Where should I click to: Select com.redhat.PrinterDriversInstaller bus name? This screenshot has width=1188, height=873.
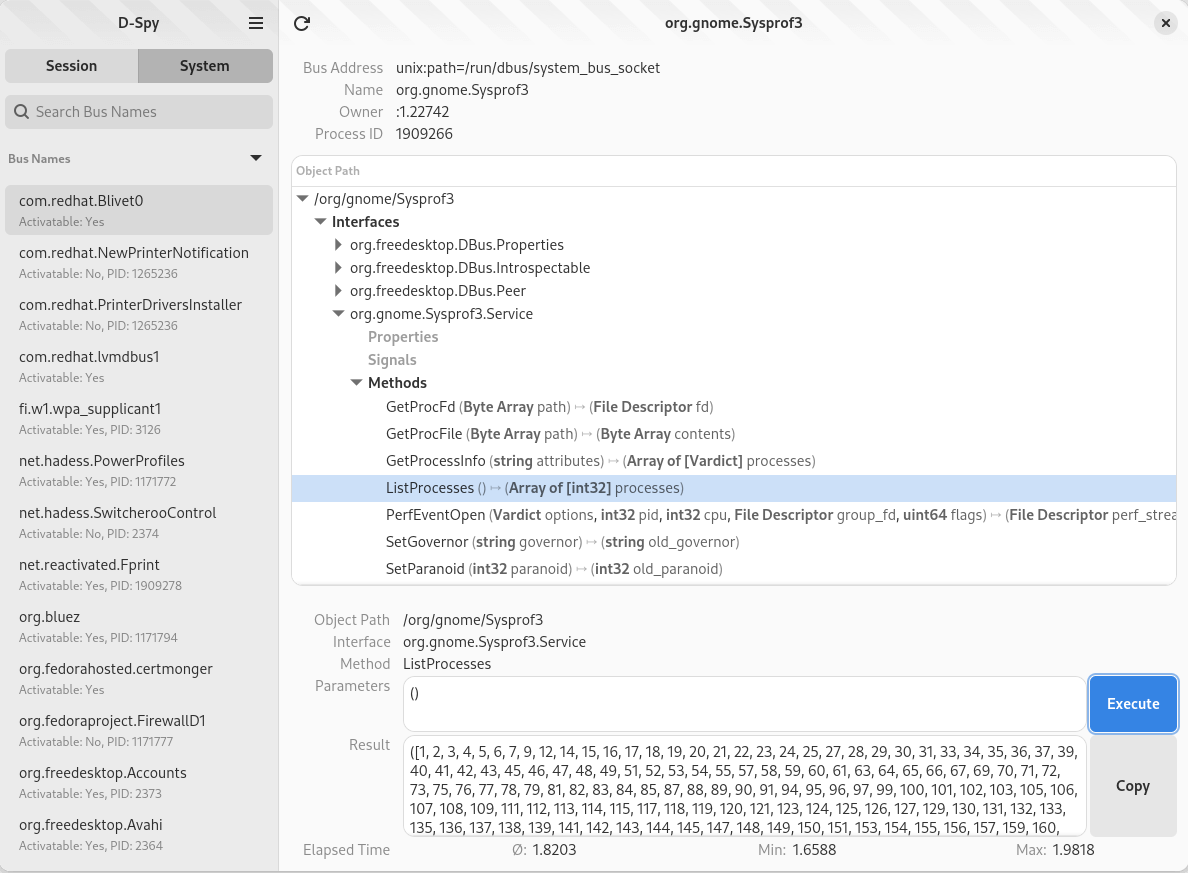139,314
